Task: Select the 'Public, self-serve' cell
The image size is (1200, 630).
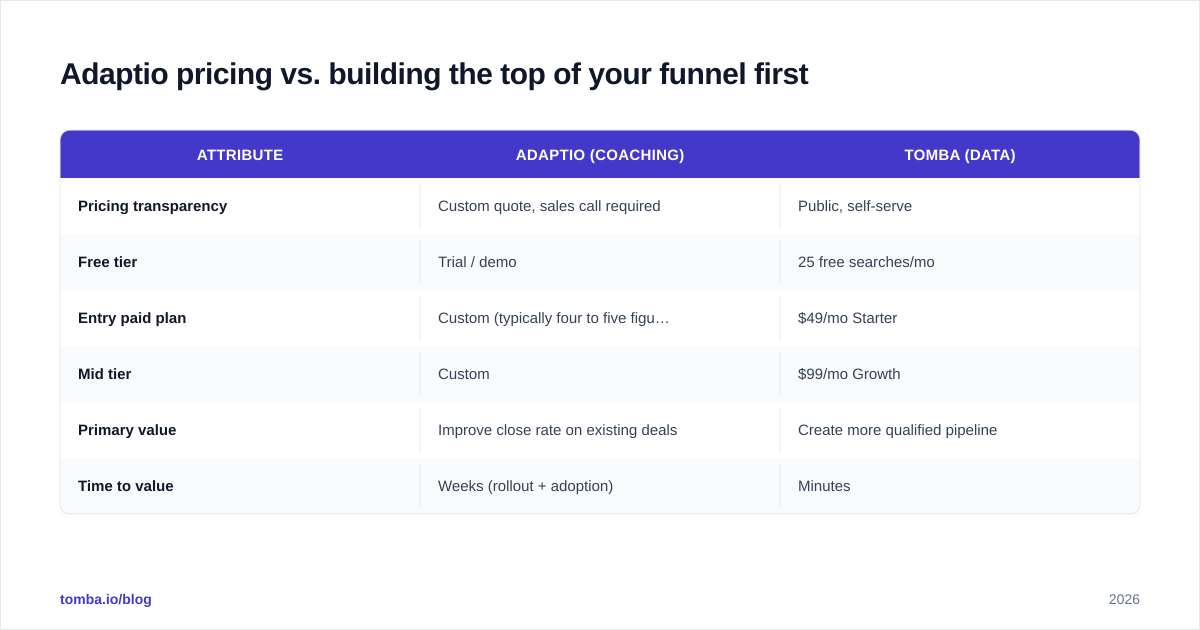Action: coord(960,206)
